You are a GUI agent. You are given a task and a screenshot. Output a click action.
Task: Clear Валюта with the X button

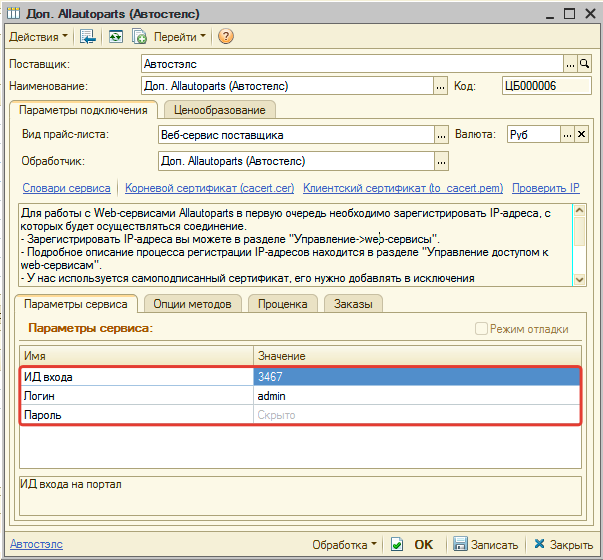point(581,135)
